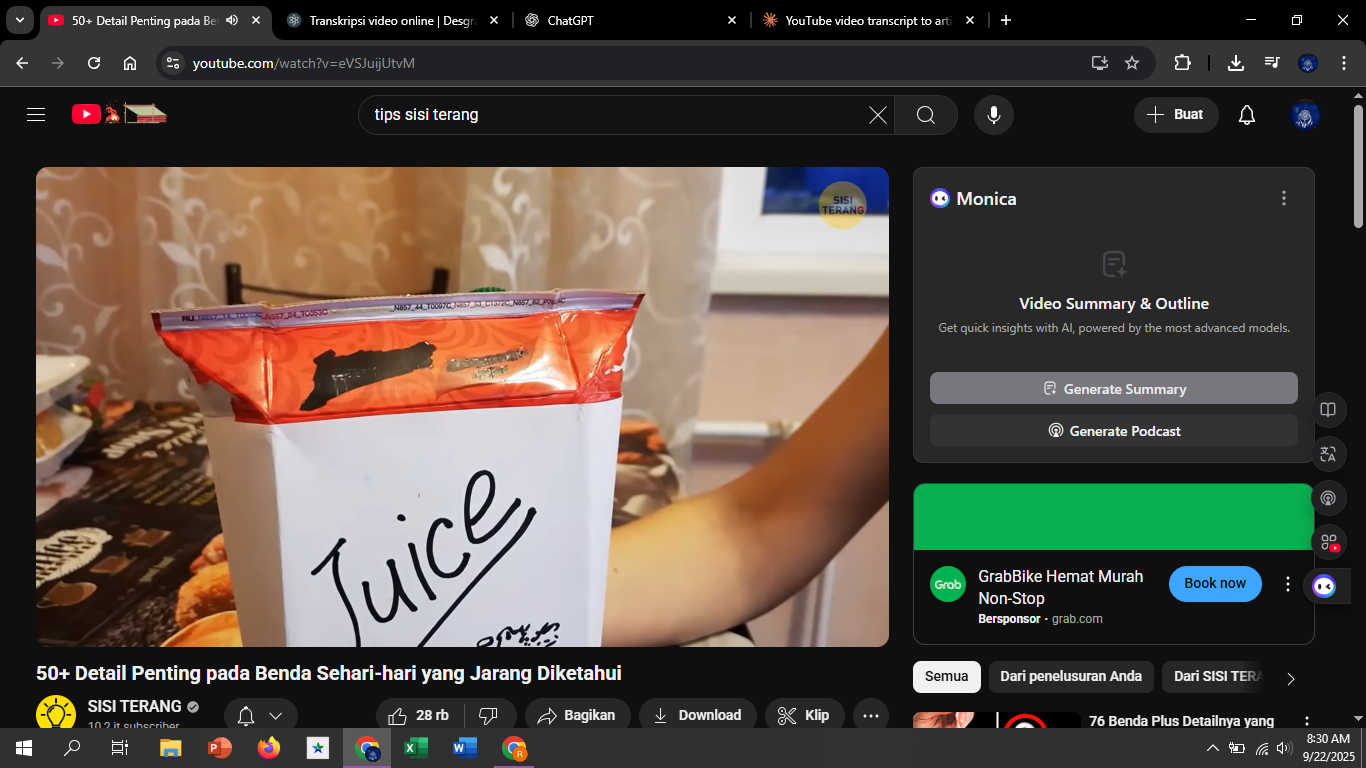Viewport: 1366px width, 768px height.
Task: Open the GrabBike ad options menu
Action: pyautogui.click(x=1288, y=584)
